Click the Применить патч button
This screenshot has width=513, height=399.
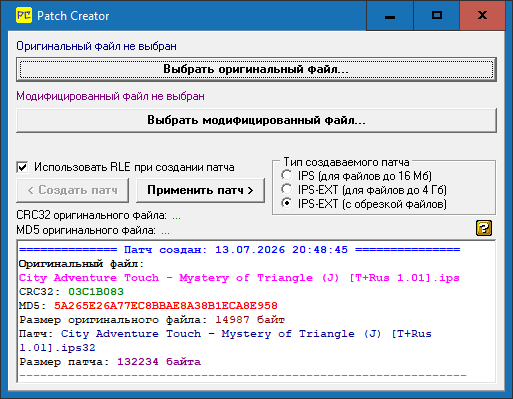(x=201, y=190)
